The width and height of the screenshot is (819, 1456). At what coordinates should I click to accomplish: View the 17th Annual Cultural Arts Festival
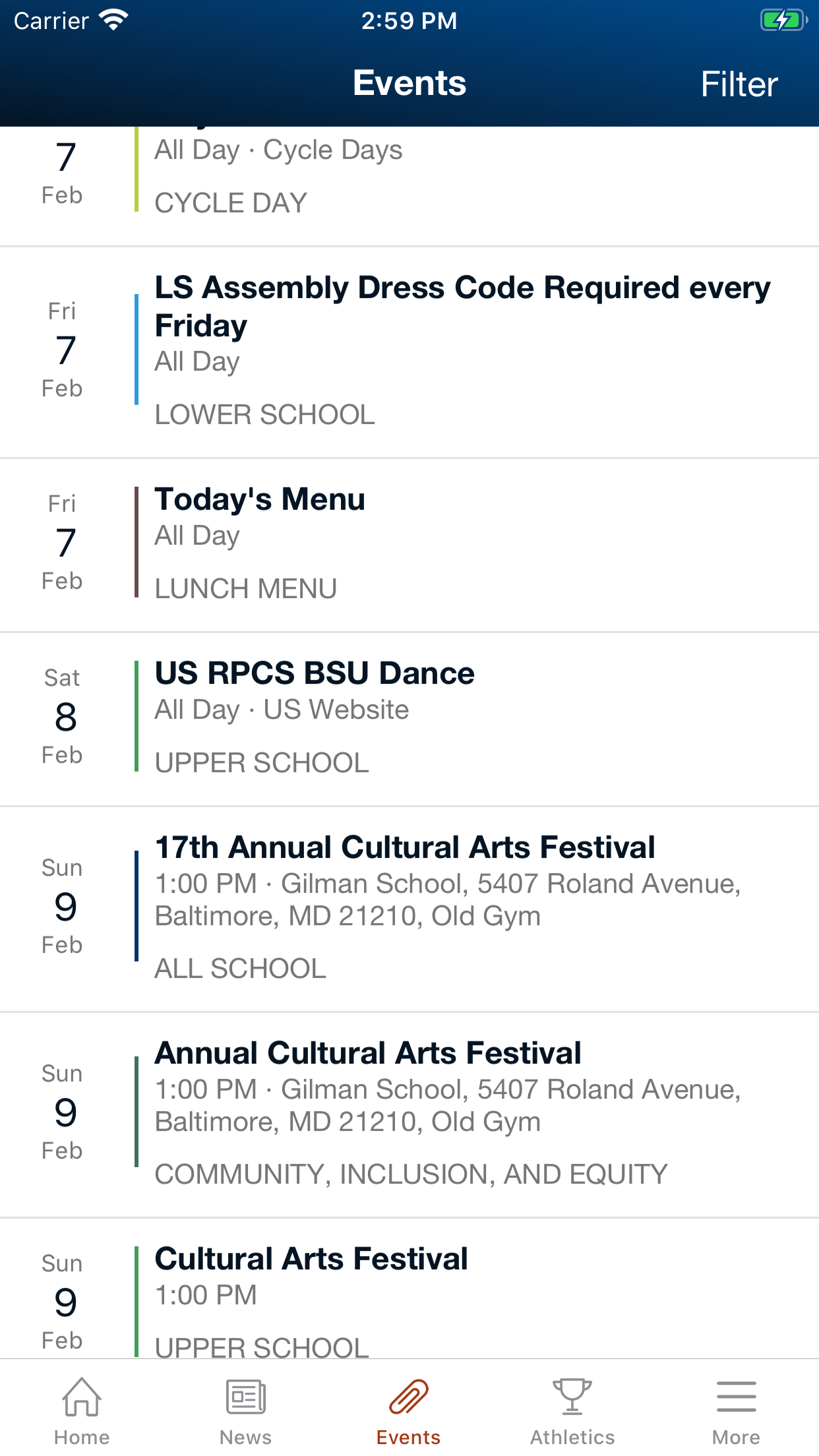point(405,847)
